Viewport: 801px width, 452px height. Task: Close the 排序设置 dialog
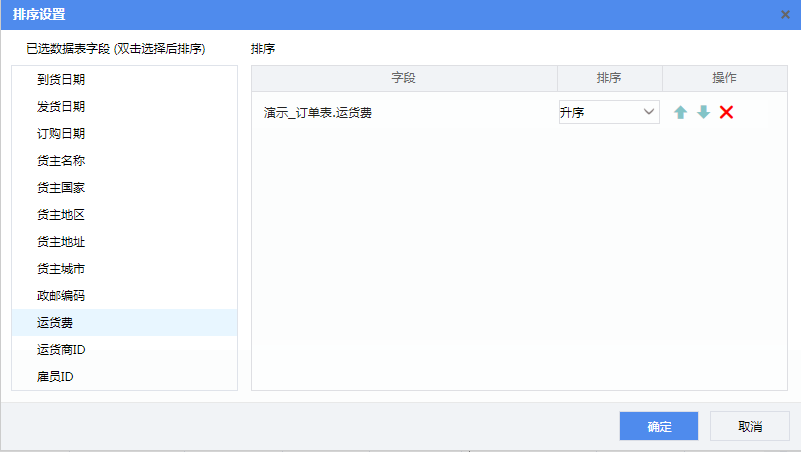(785, 14)
